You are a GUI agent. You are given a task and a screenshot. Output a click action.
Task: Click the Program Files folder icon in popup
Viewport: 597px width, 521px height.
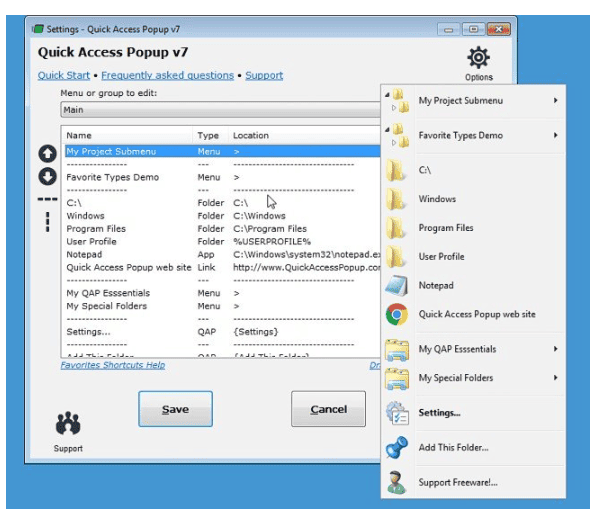click(396, 228)
